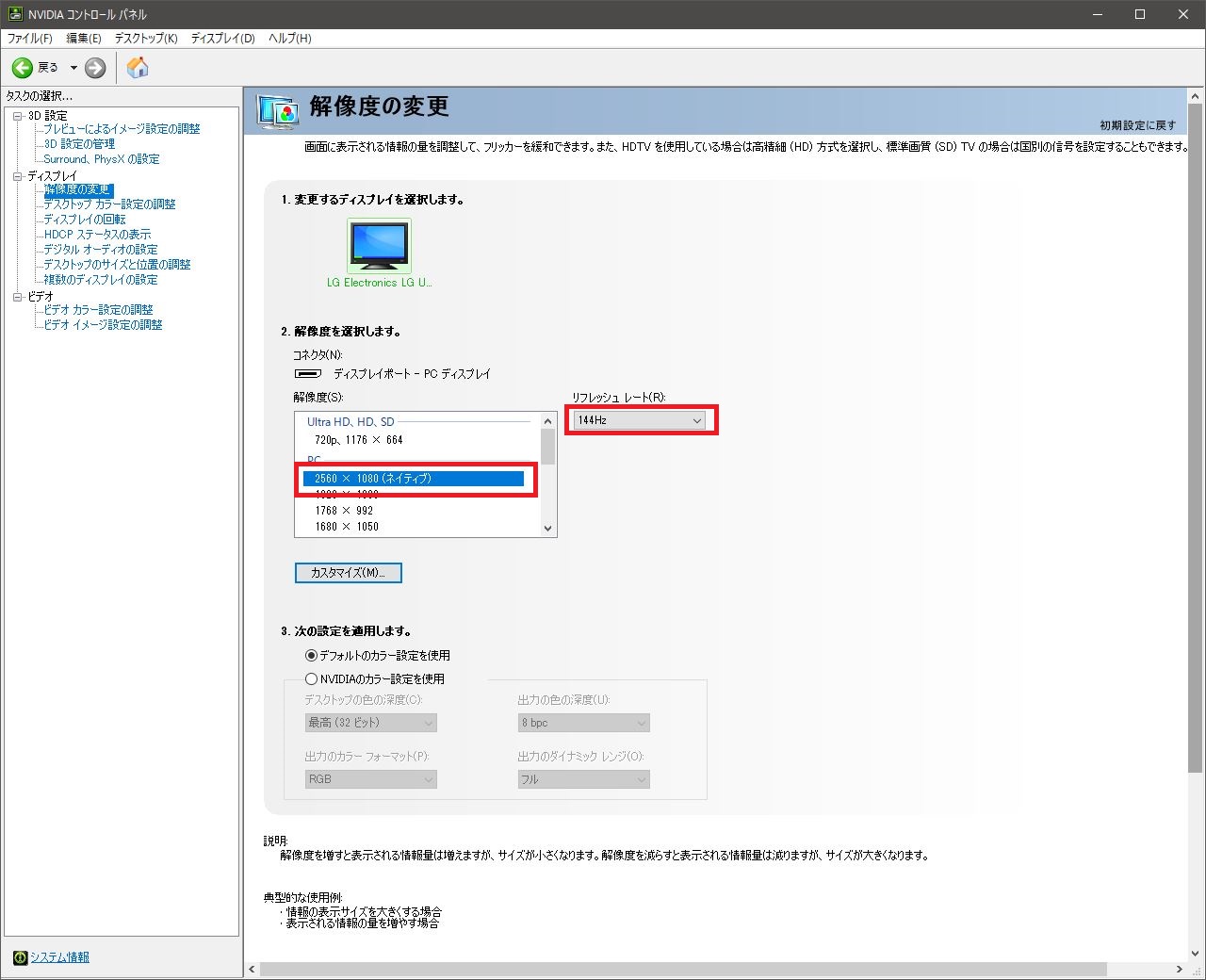Screen dimensions: 1206x980
Task: Click resolution list scroll down arrow
Action: coord(548,529)
